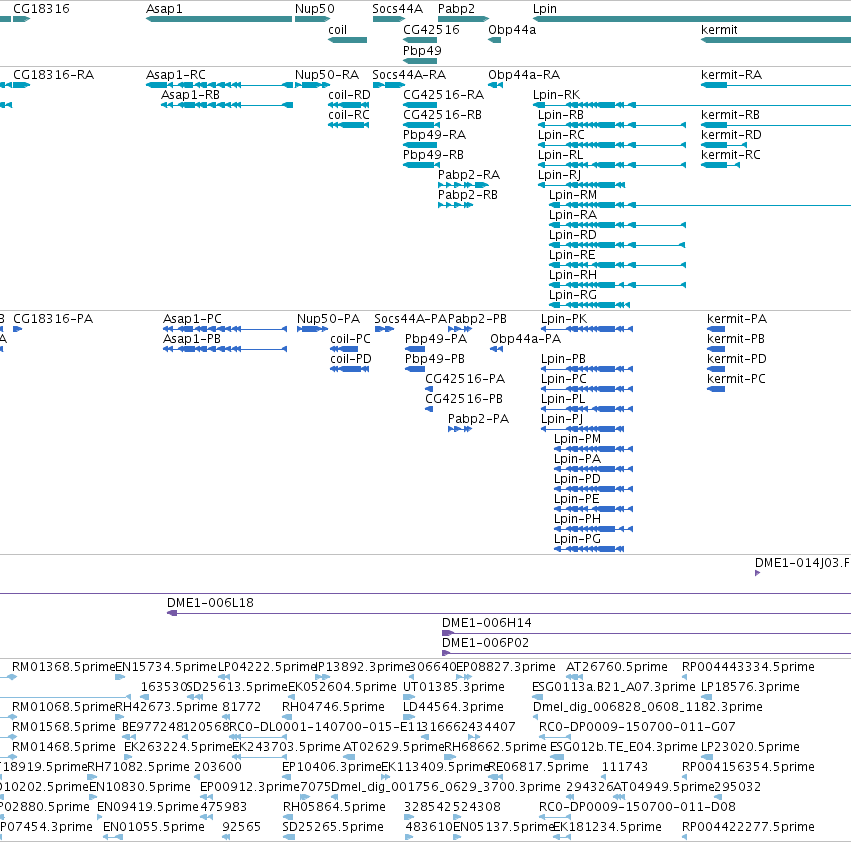Open the Nup50-RA transcript label
The width and height of the screenshot is (851, 842).
[327, 75]
